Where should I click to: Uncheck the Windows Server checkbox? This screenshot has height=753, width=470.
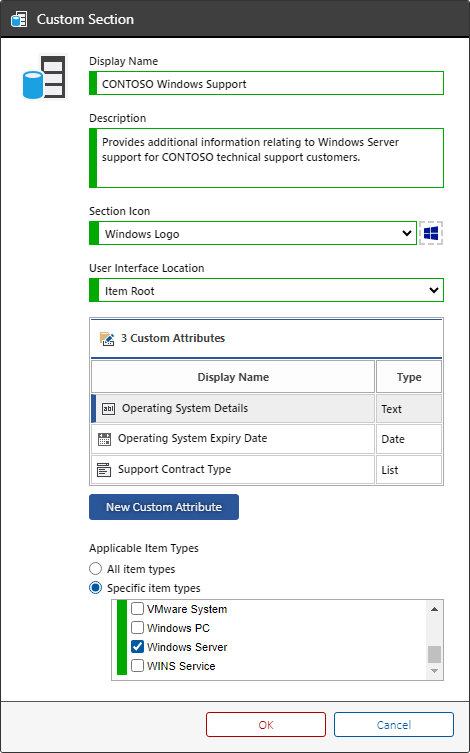pos(138,647)
